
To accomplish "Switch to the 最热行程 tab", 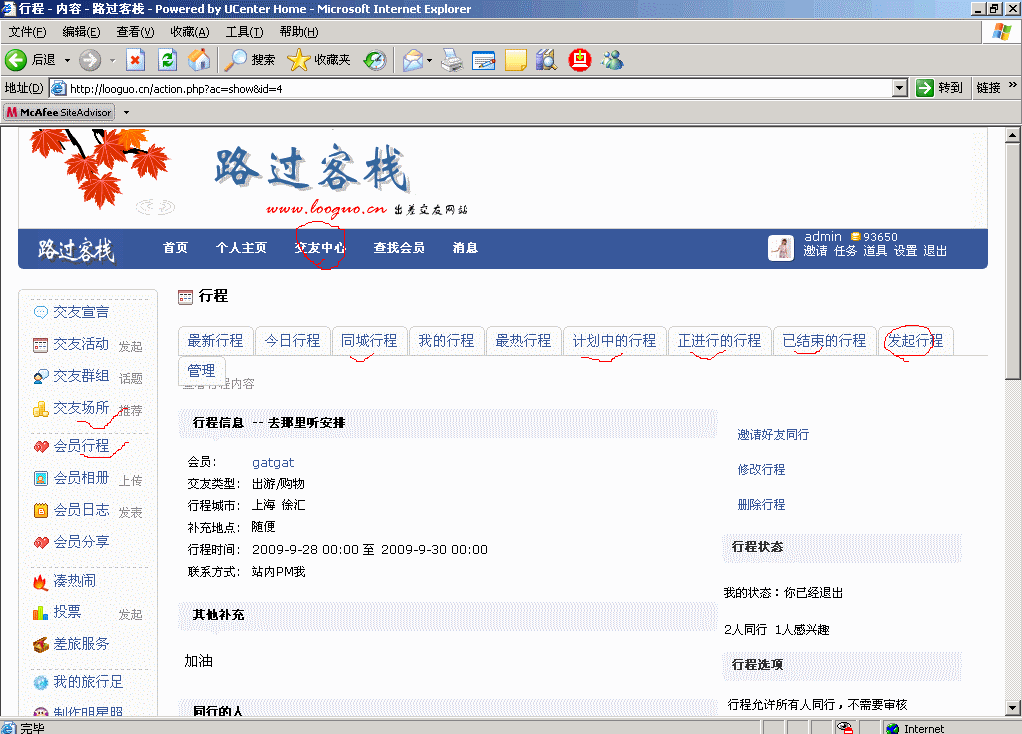I will click(523, 341).
